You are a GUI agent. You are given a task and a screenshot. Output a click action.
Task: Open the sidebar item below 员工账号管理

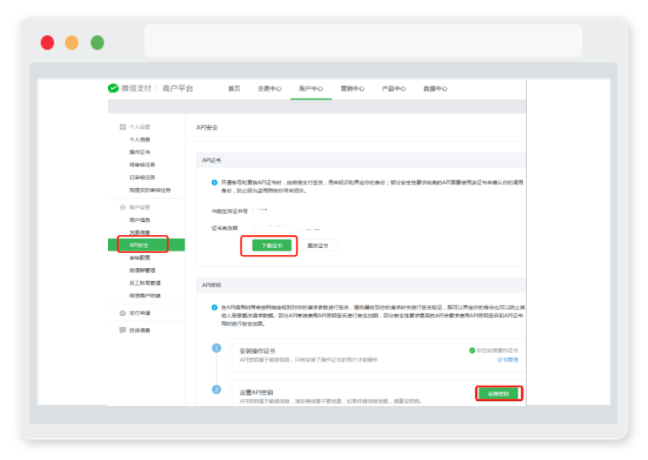pyautogui.click(x=145, y=296)
